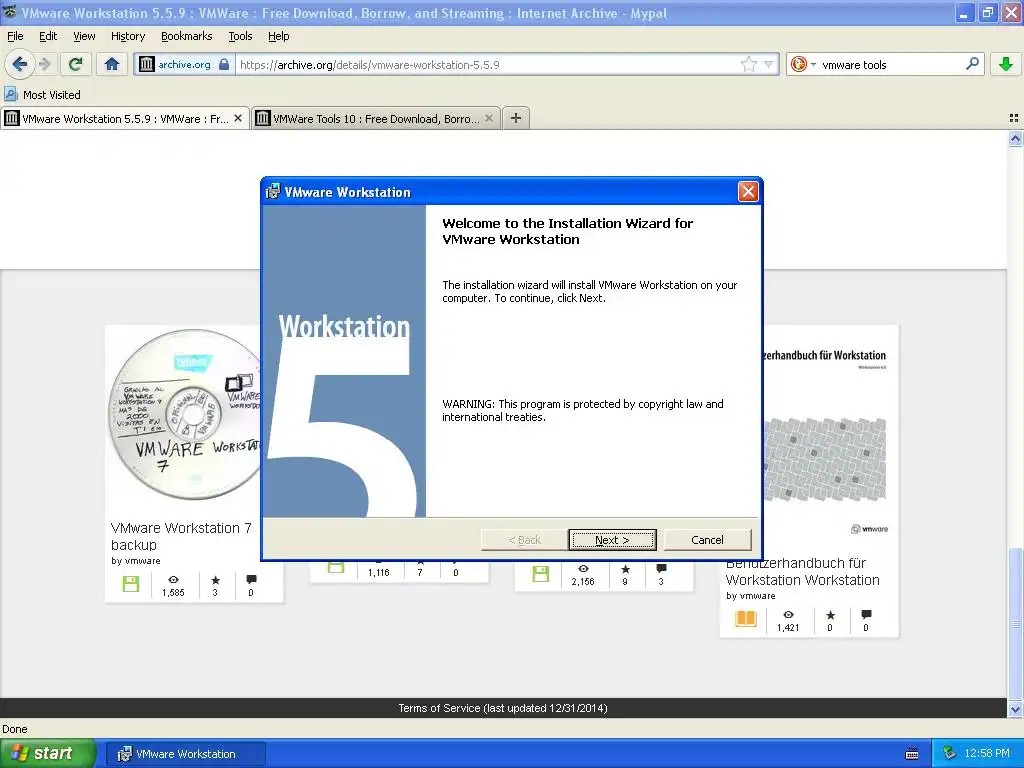Select the VMware Workstation 5.5.9 tab
1024x768 pixels.
124,119
